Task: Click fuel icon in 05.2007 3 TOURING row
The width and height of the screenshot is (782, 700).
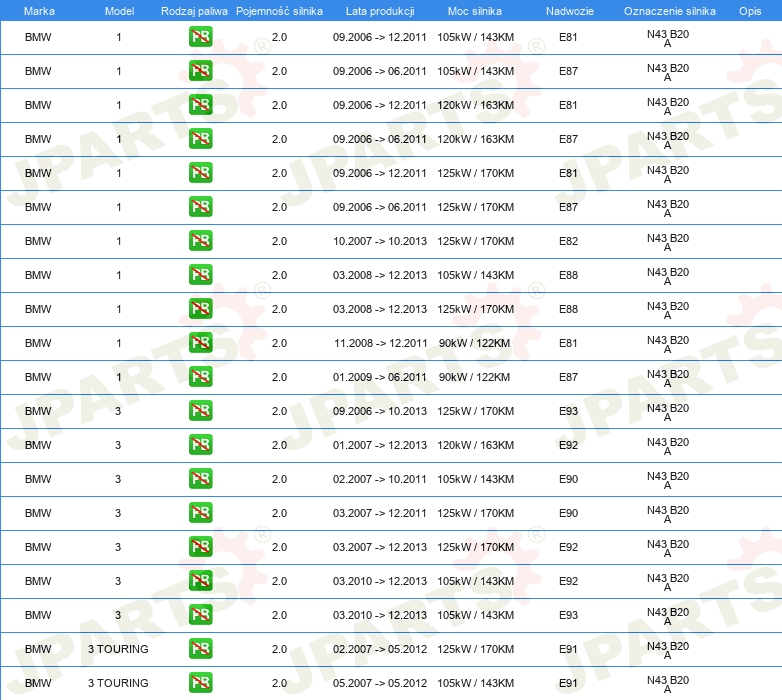Action: [x=200, y=683]
